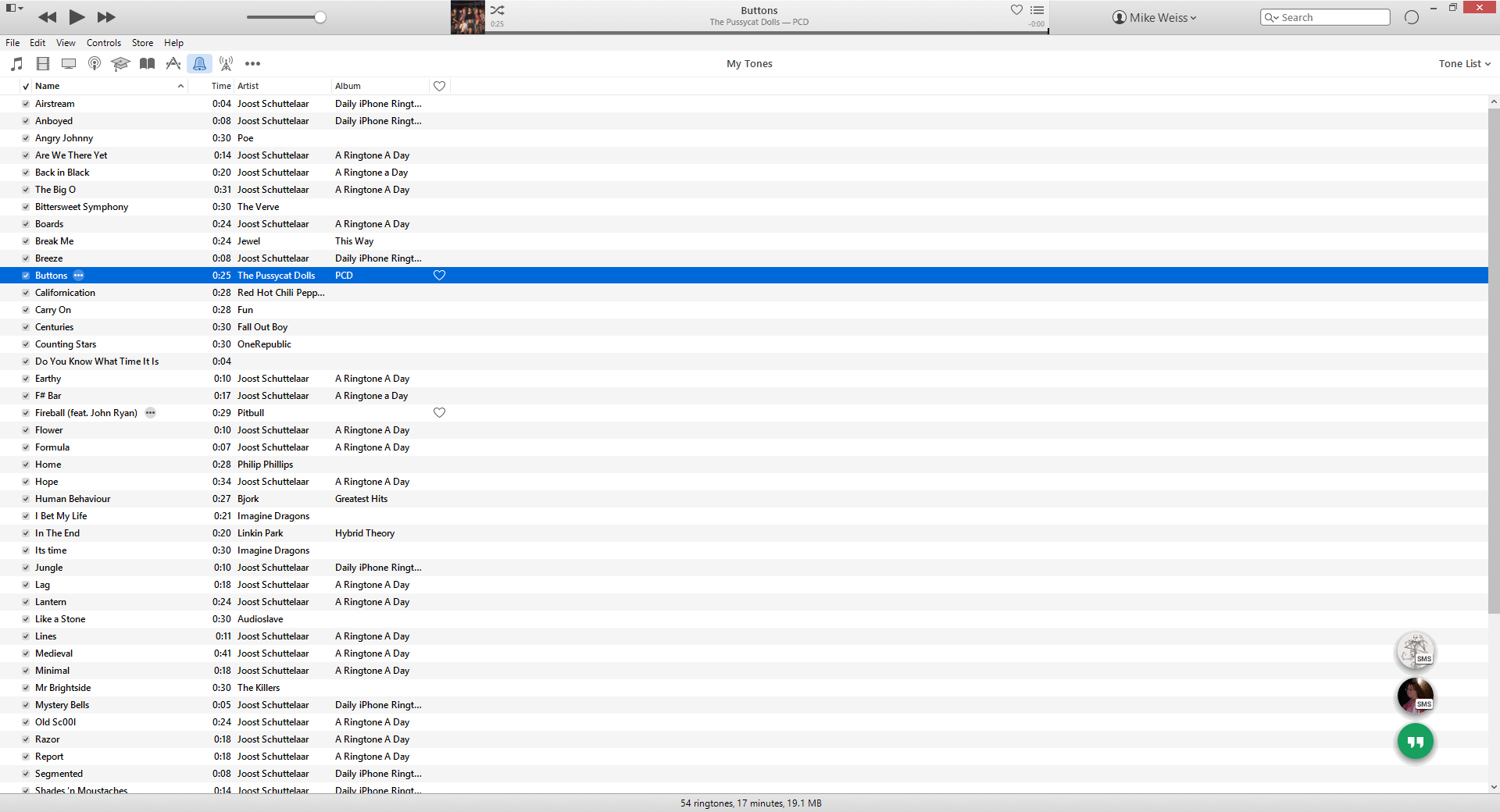1500x812 pixels.
Task: Love the Buttons tone heart icon
Action: [439, 276]
